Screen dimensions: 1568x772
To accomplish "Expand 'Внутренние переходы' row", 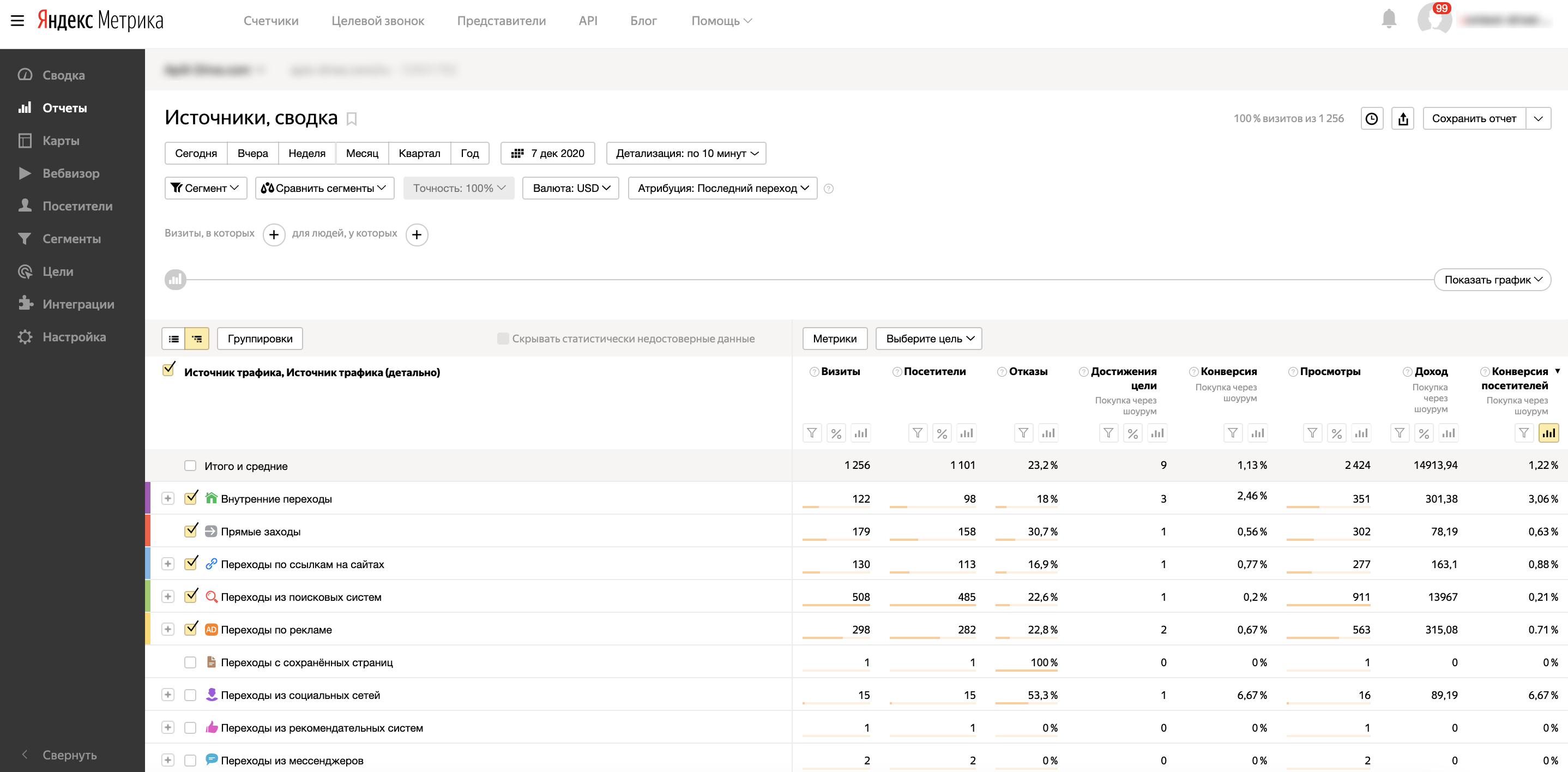I will pos(168,499).
